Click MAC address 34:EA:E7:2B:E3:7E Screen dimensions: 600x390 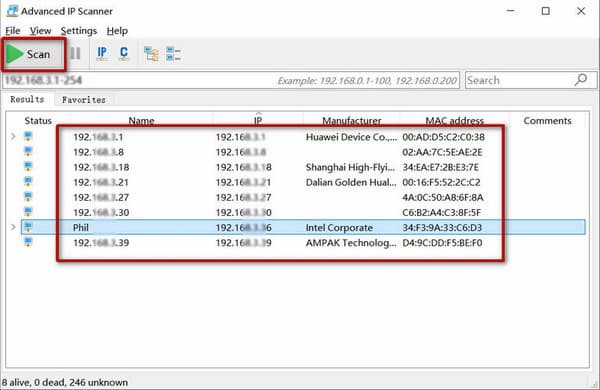tap(440, 167)
